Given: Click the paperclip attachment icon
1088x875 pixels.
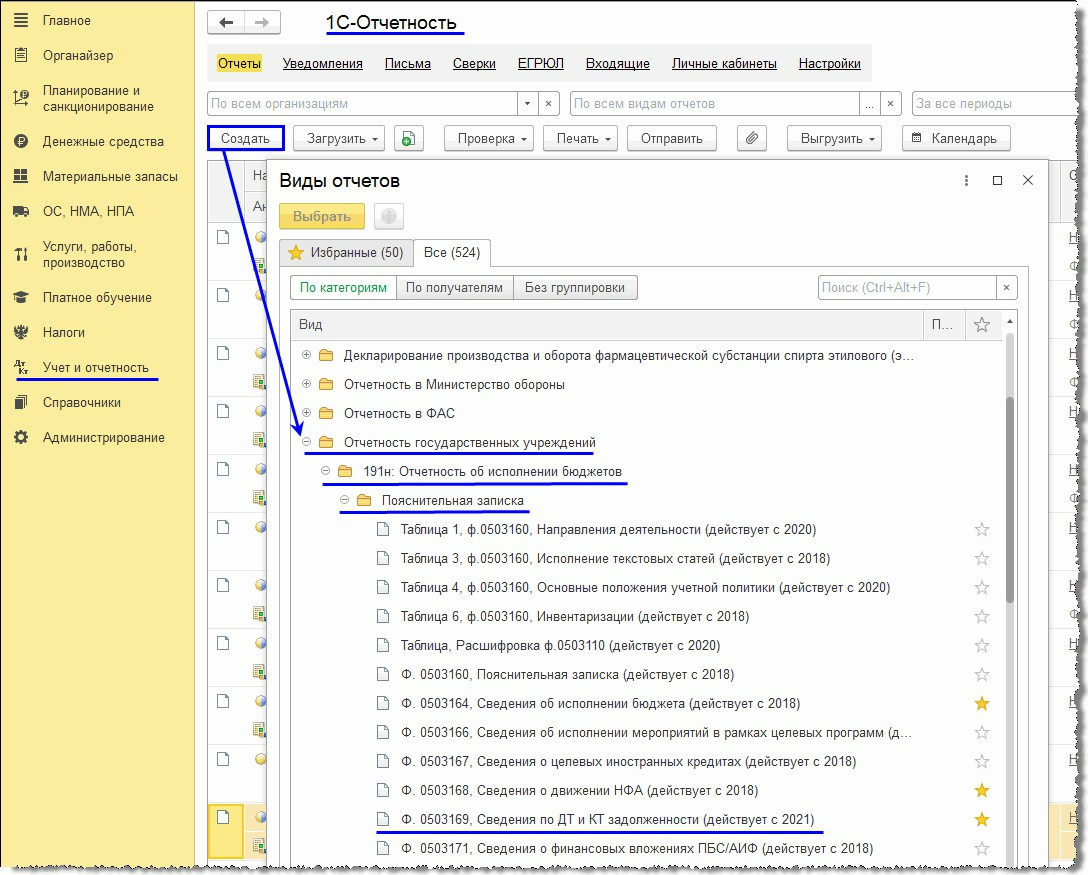Looking at the screenshot, I should (x=751, y=138).
